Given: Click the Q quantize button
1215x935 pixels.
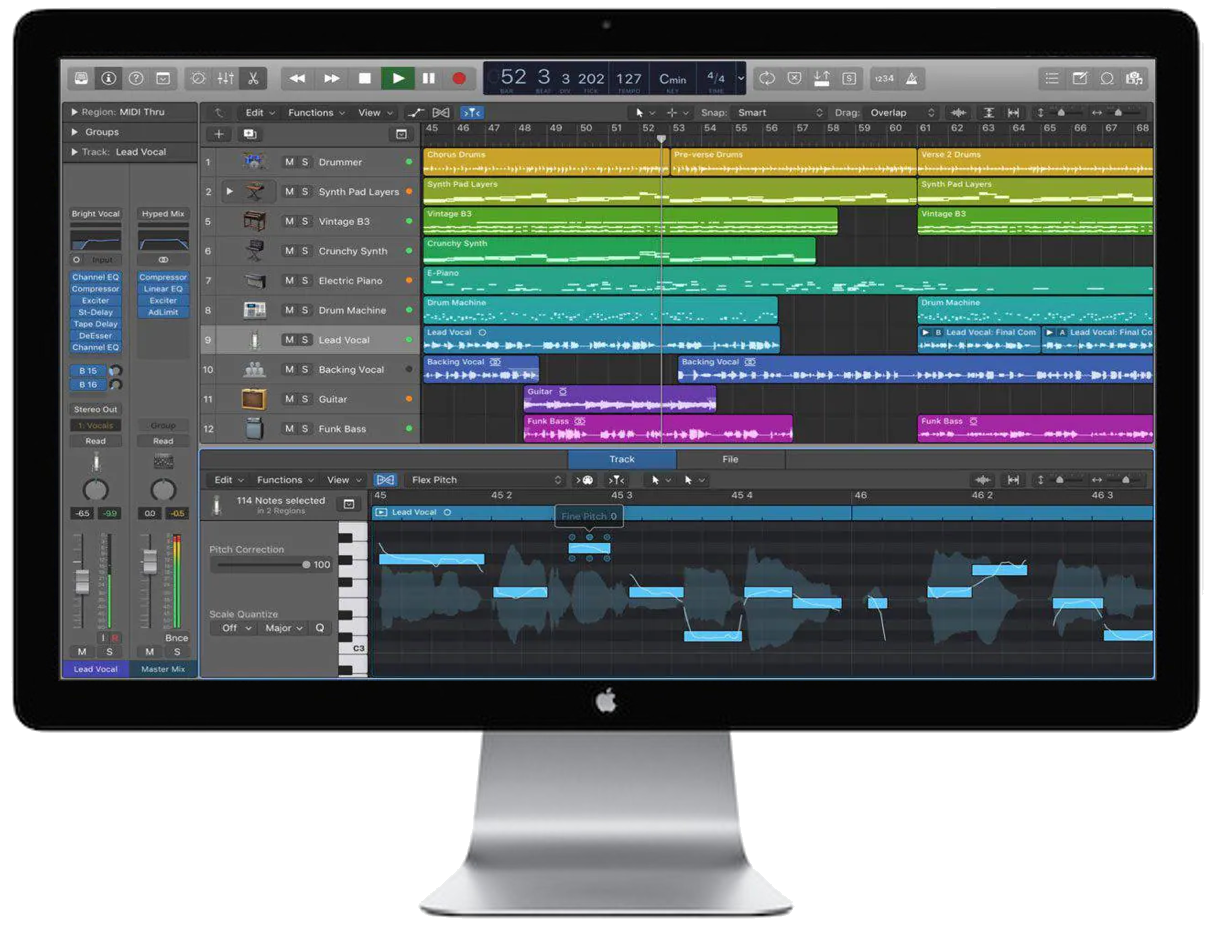Looking at the screenshot, I should point(320,628).
